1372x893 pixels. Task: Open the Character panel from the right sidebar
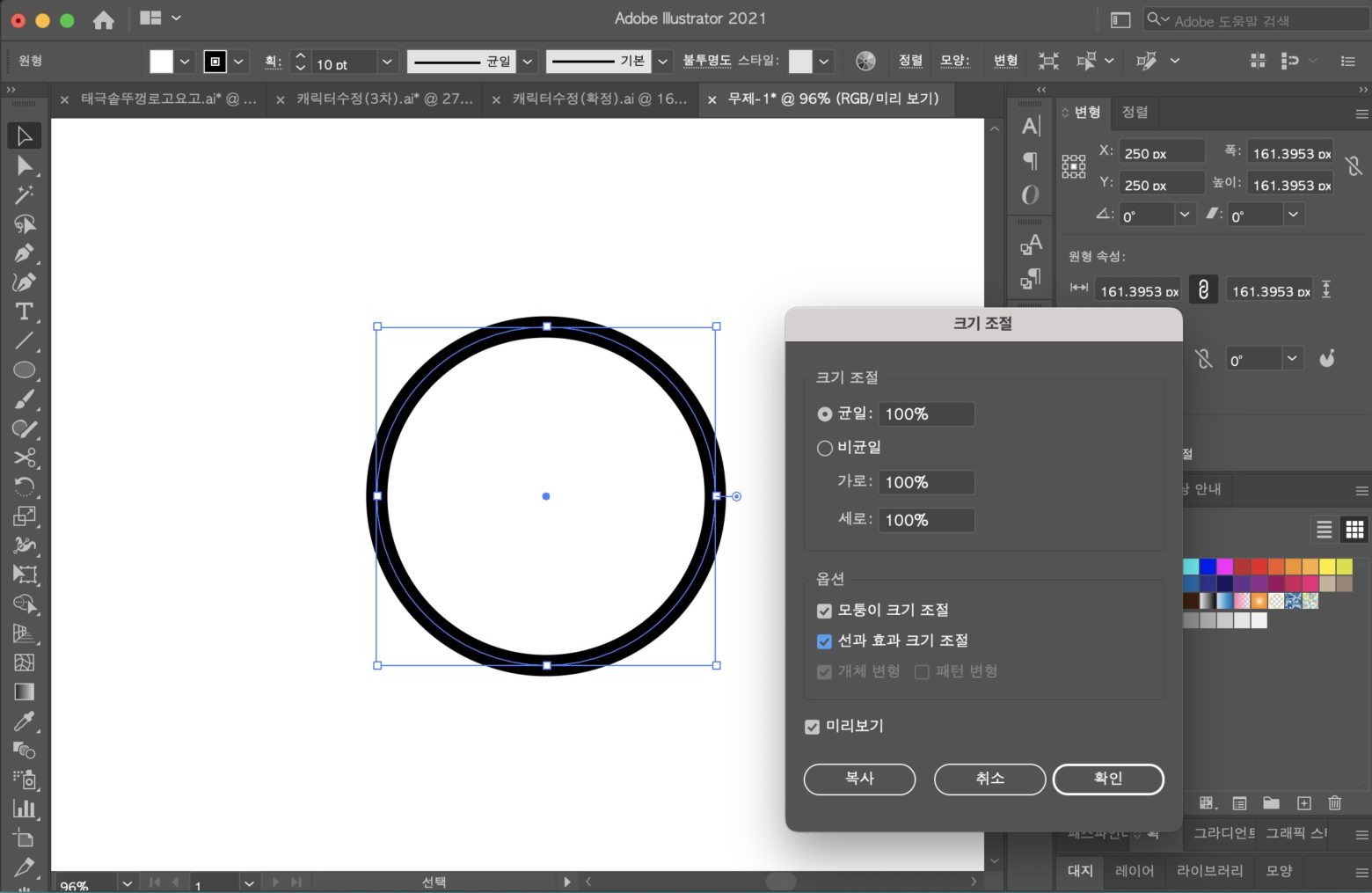pyautogui.click(x=1029, y=126)
